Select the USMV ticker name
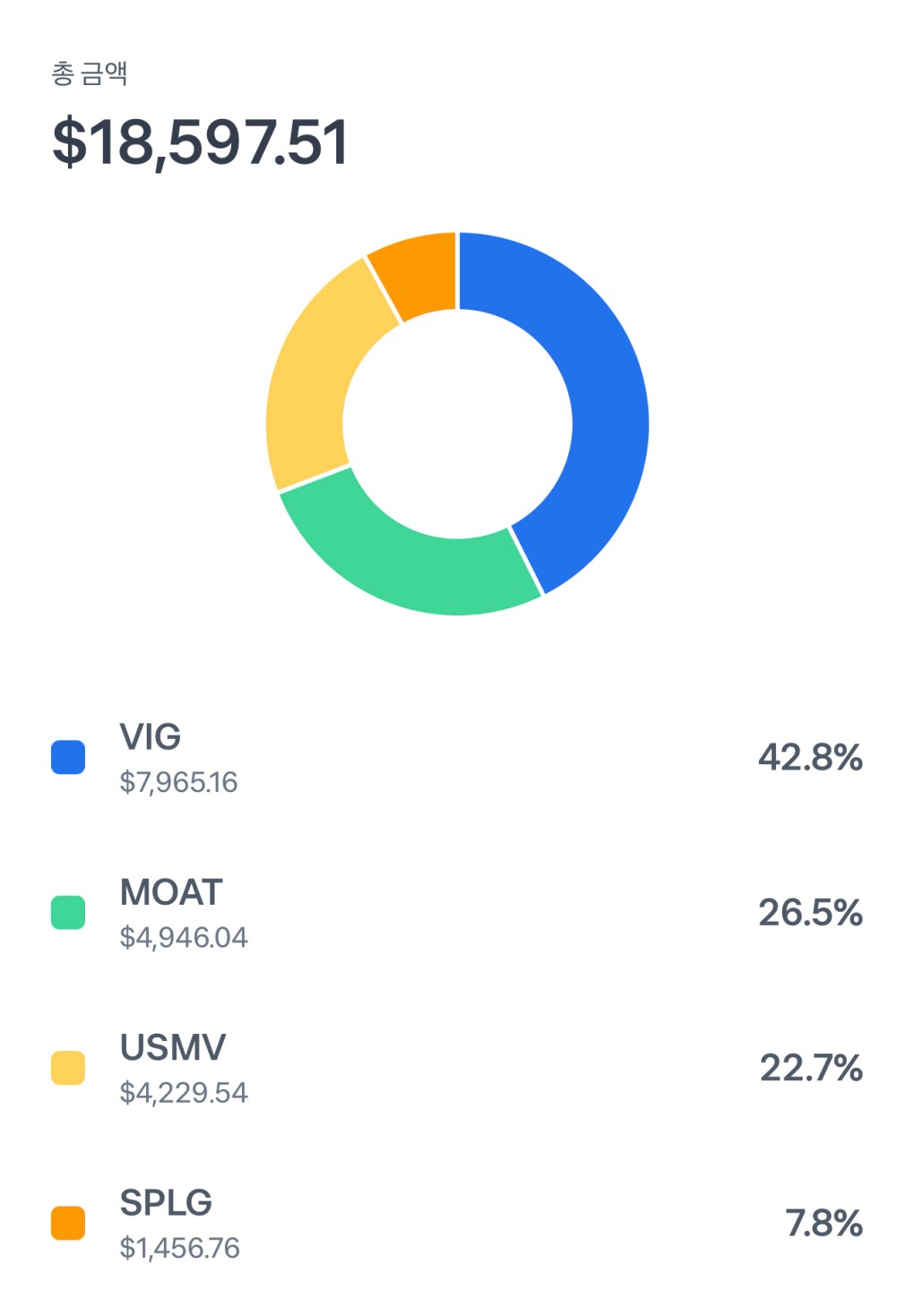Screen dimensions: 915x1316 click(x=173, y=1047)
